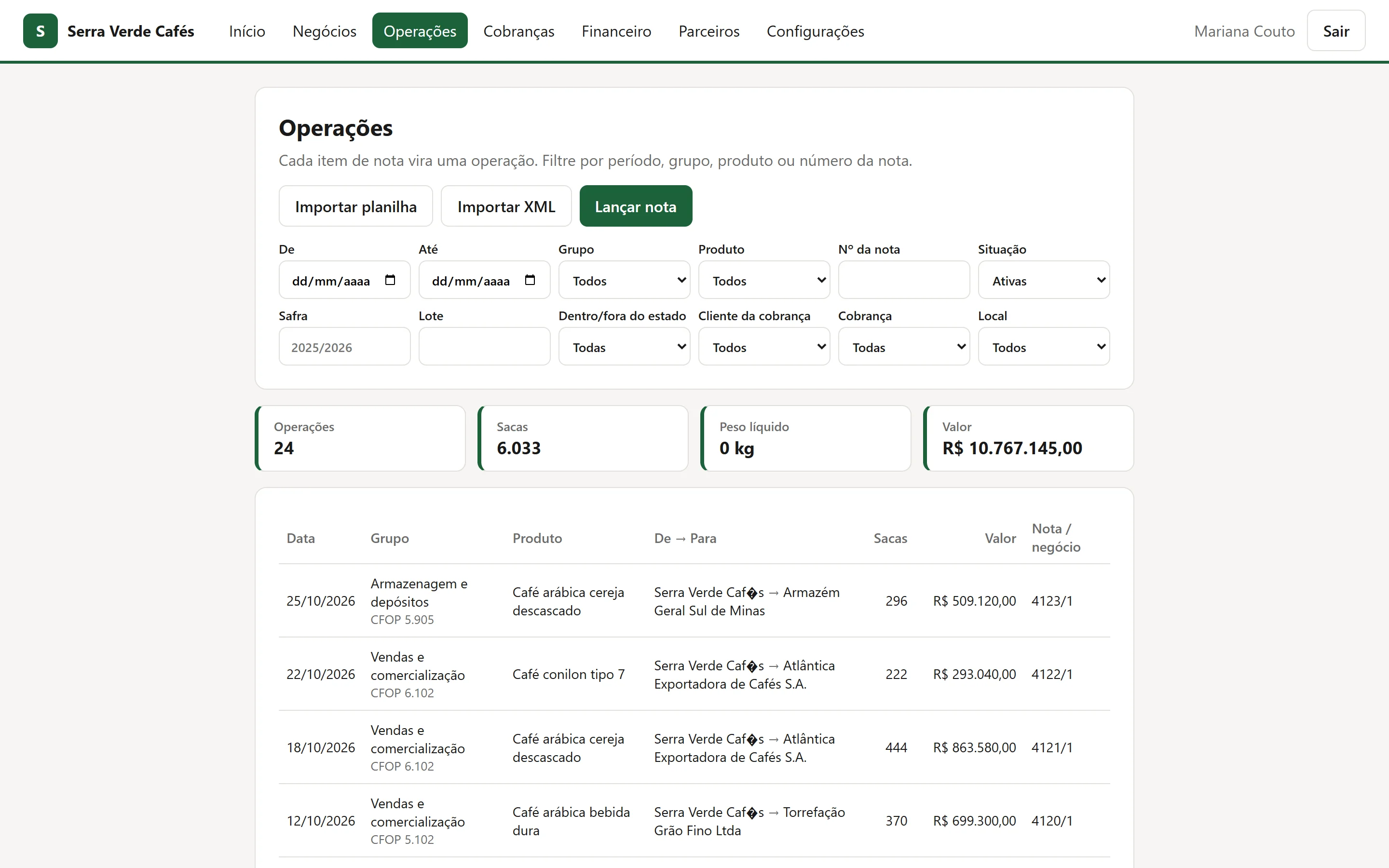Image resolution: width=1389 pixels, height=868 pixels.
Task: Go to the Início menu
Action: coord(247,31)
